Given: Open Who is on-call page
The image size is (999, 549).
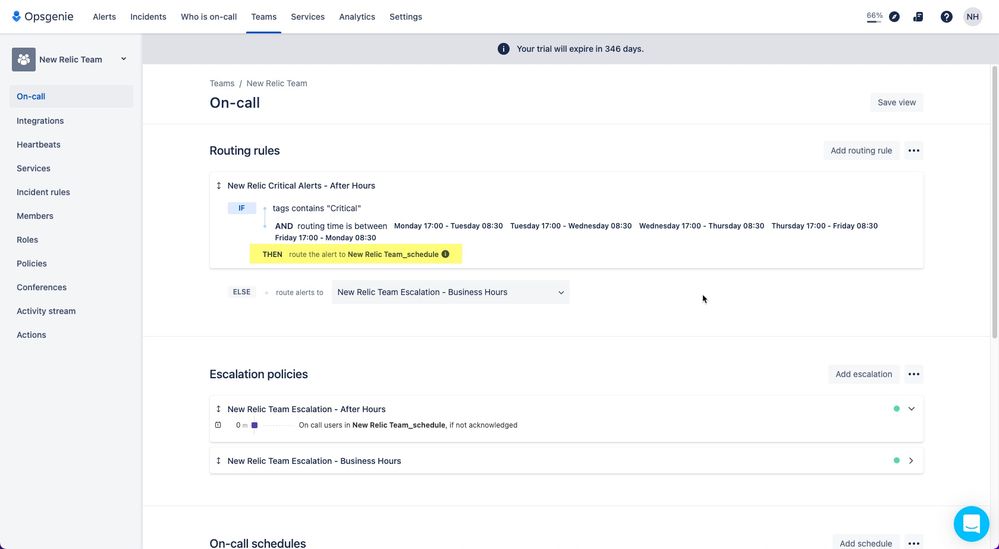Looking at the screenshot, I should point(209,17).
